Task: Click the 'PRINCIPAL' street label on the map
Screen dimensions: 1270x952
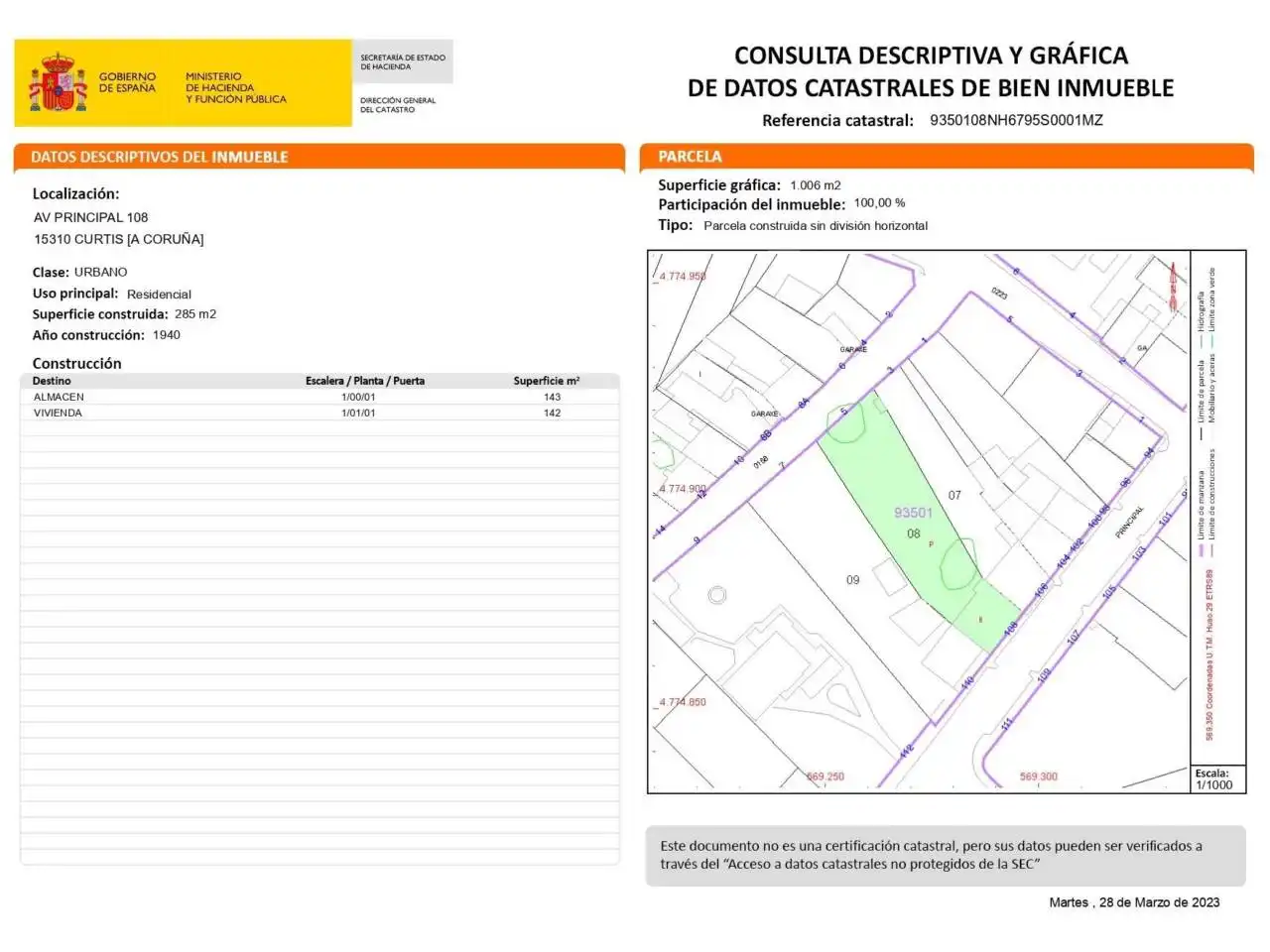Action: point(1129,523)
